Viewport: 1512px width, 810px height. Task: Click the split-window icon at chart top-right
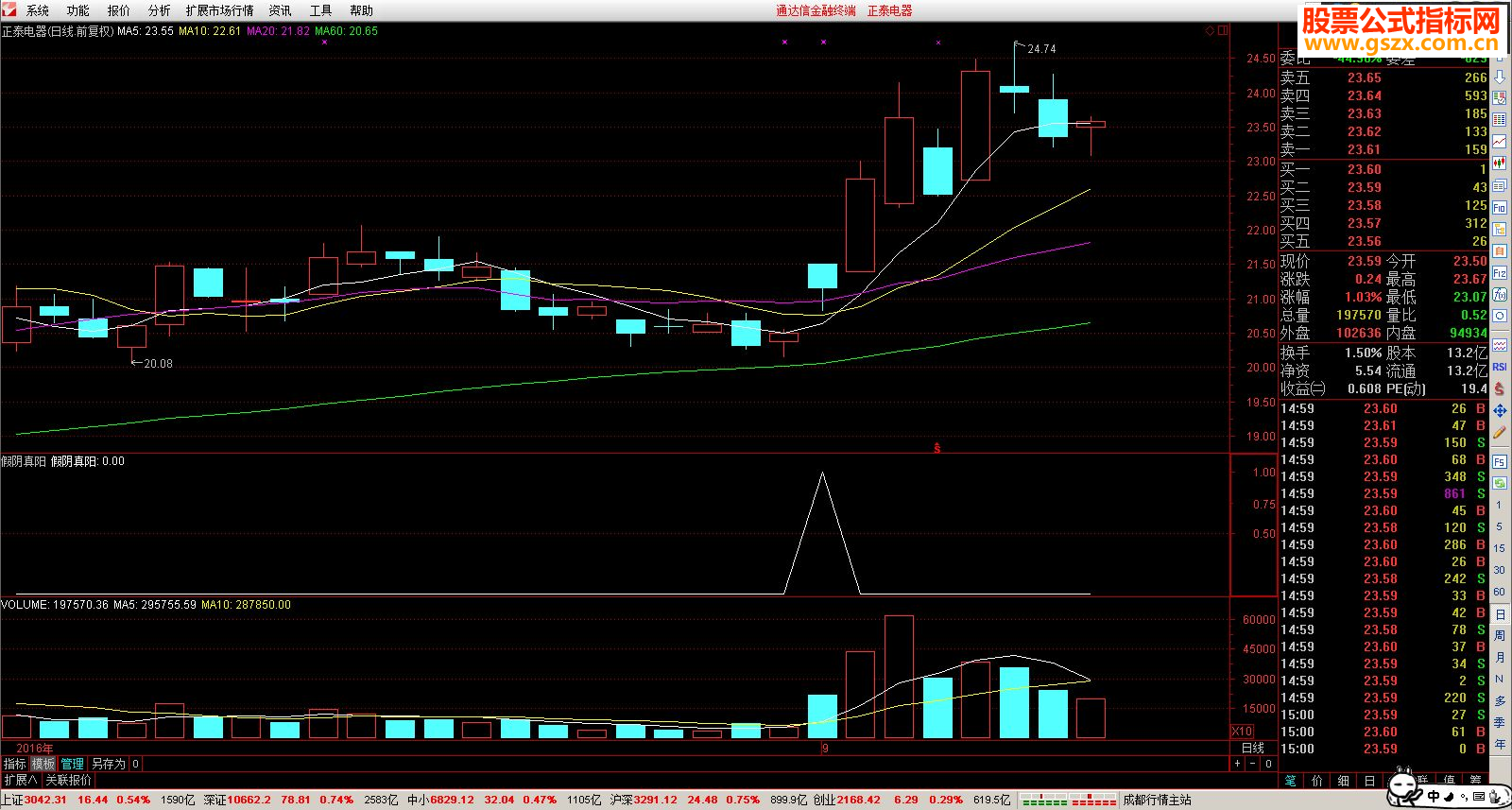[1224, 30]
